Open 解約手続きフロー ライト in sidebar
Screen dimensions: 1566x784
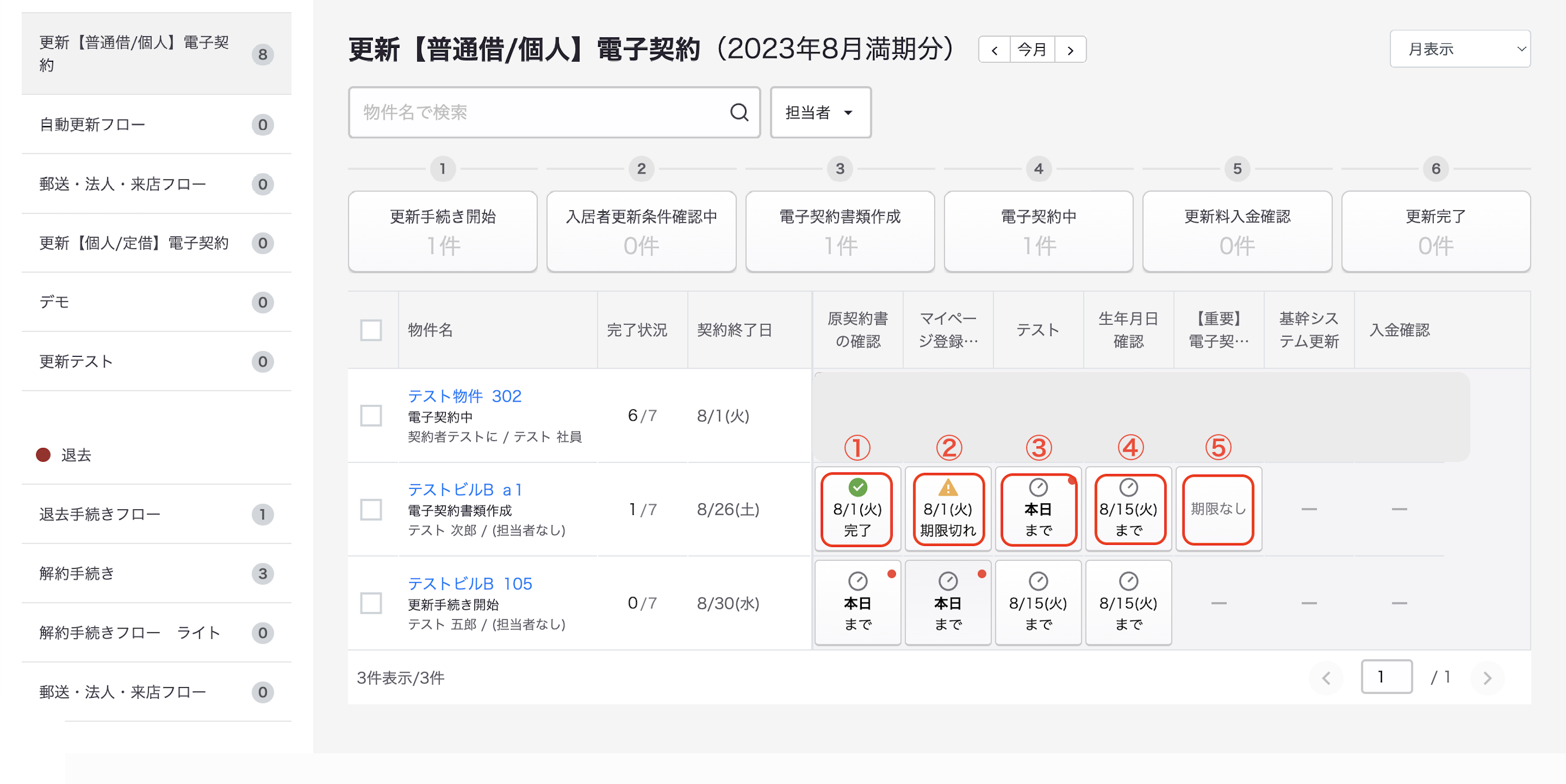click(156, 633)
